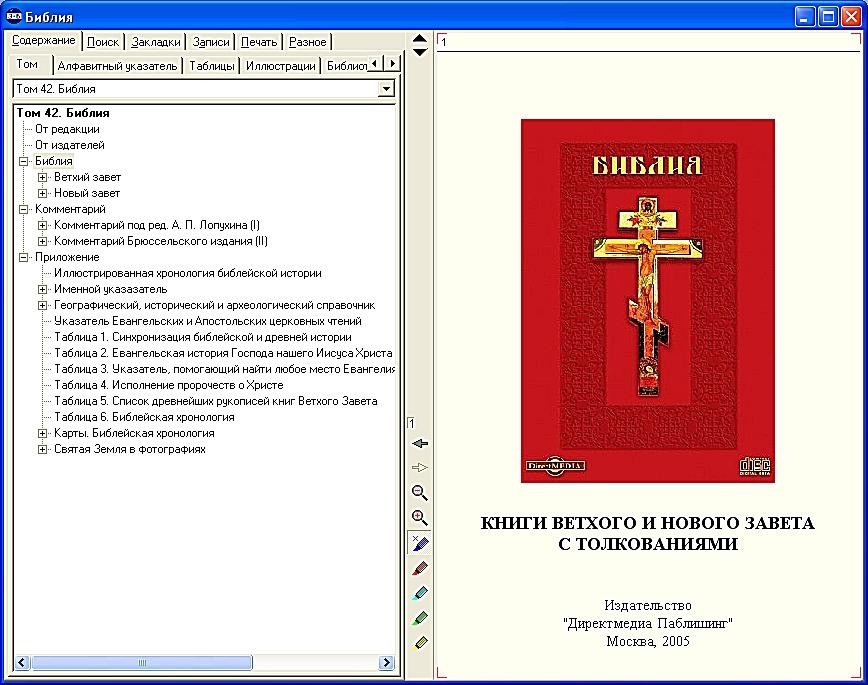Go forward with the right arrow icon

[420, 468]
